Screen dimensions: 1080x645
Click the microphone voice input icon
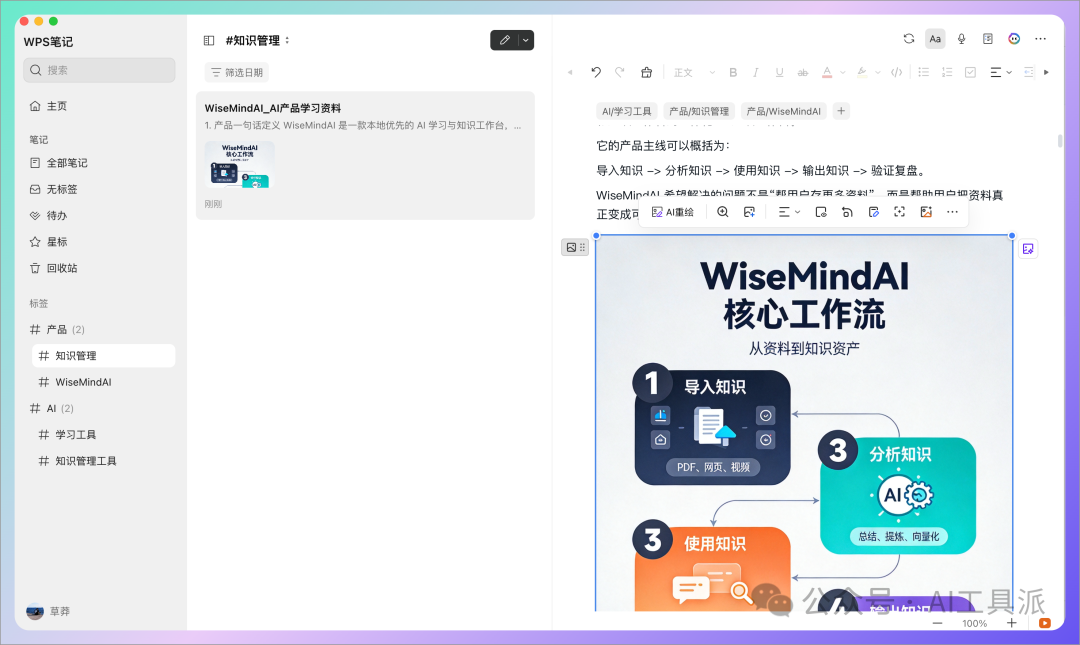click(962, 39)
